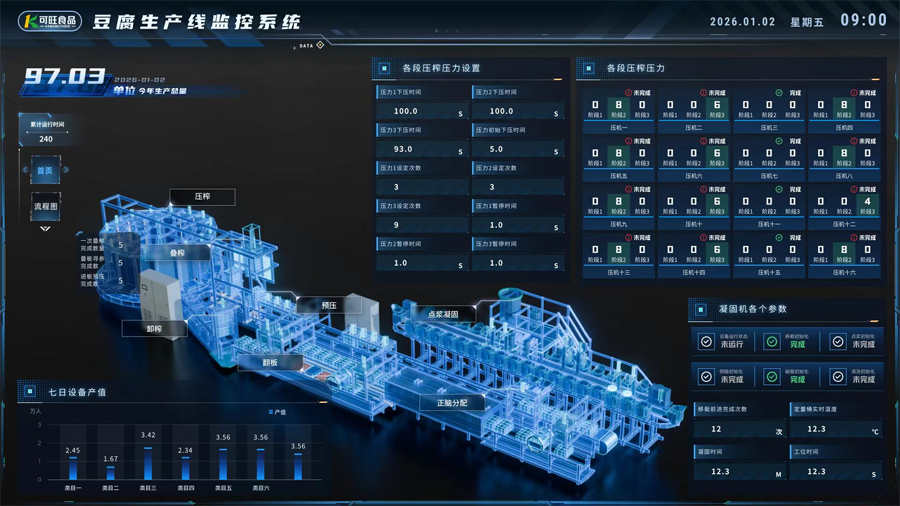900x506 pixels.
Task: Click the panel icon beside 各段压榨压力 title
Action: 588,68
